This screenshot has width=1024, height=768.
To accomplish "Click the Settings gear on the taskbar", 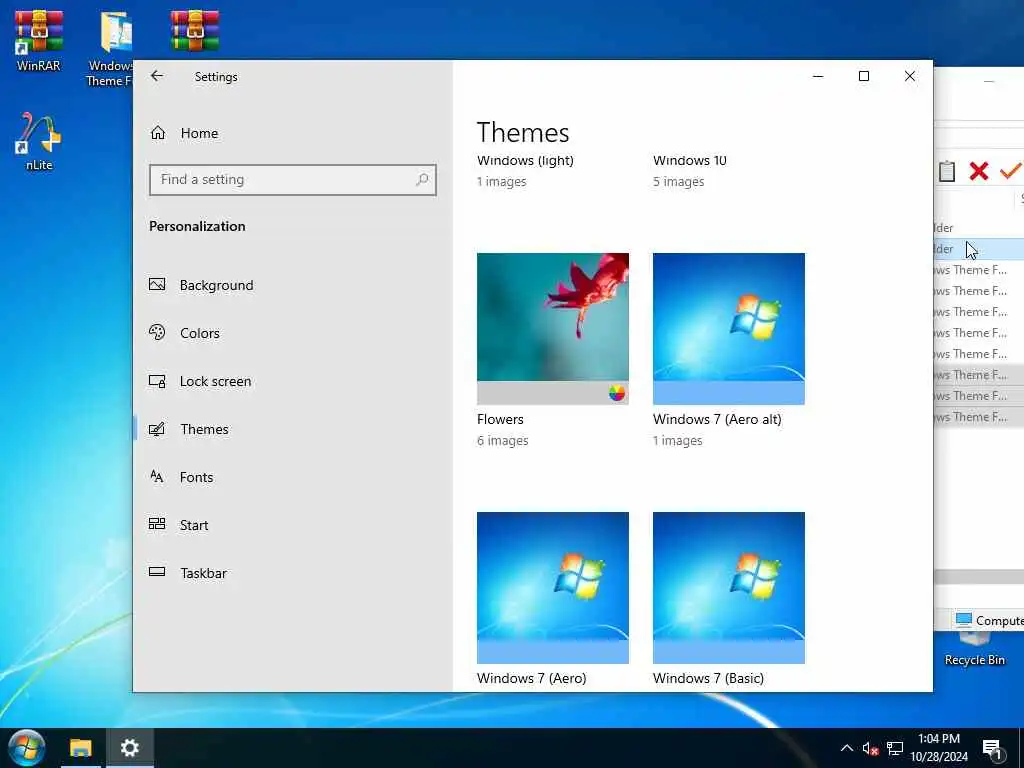I will tap(129, 748).
